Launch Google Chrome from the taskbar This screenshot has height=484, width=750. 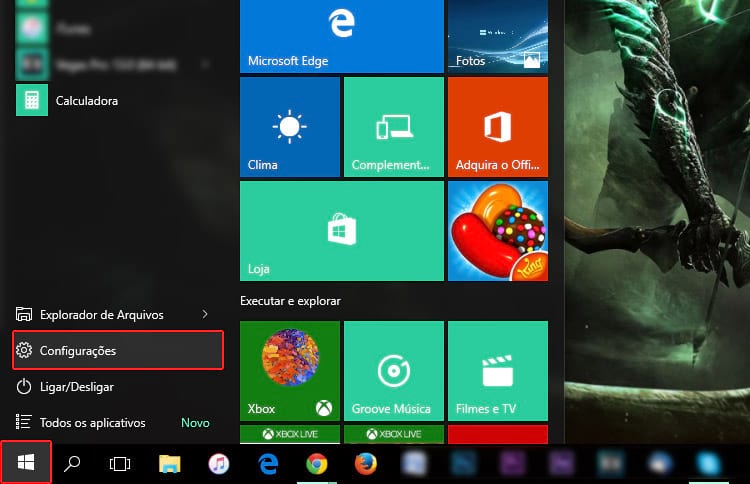click(x=317, y=463)
